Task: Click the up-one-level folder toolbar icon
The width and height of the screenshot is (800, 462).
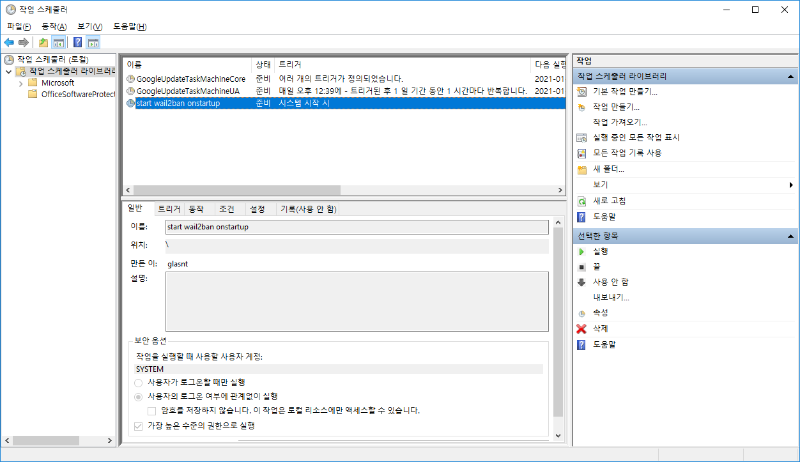Action: click(43, 43)
